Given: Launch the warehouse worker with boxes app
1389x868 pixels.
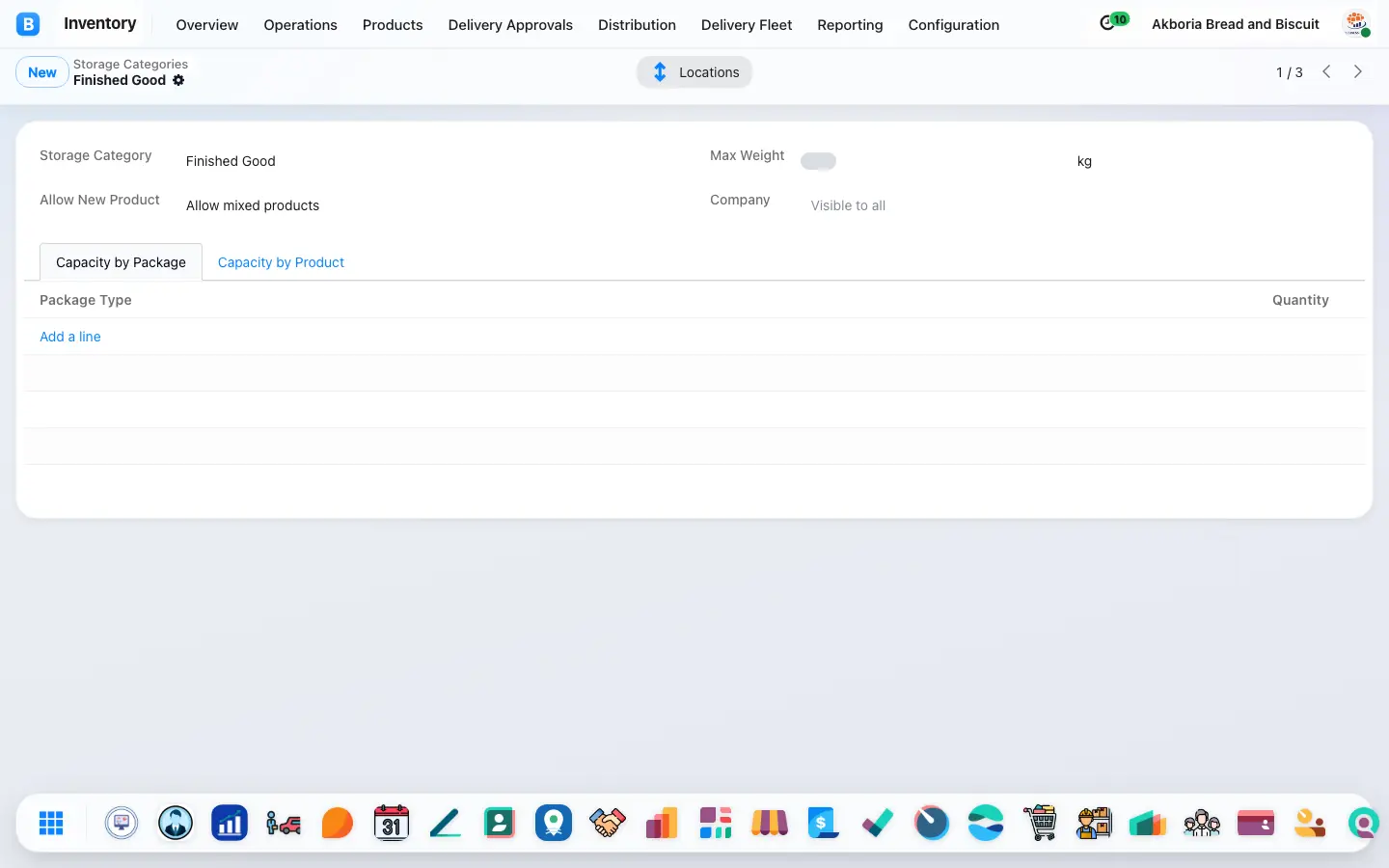Looking at the screenshot, I should pyautogui.click(x=1094, y=823).
